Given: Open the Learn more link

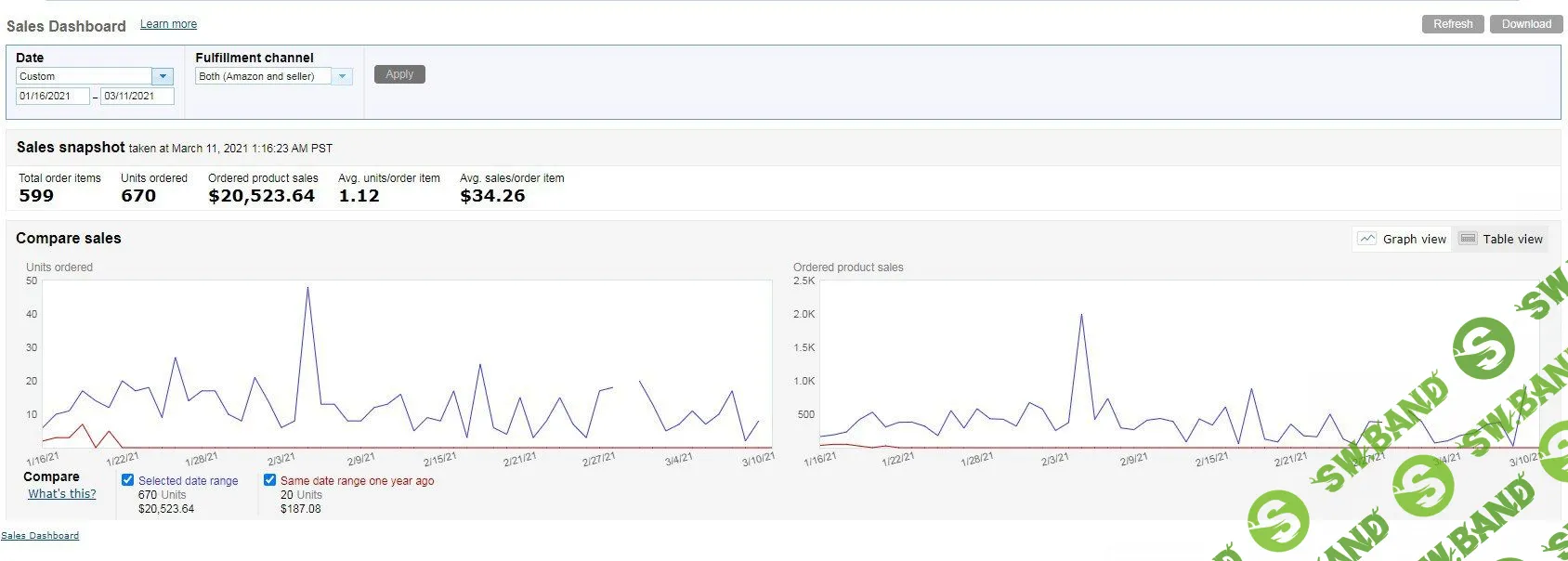Looking at the screenshot, I should [168, 24].
